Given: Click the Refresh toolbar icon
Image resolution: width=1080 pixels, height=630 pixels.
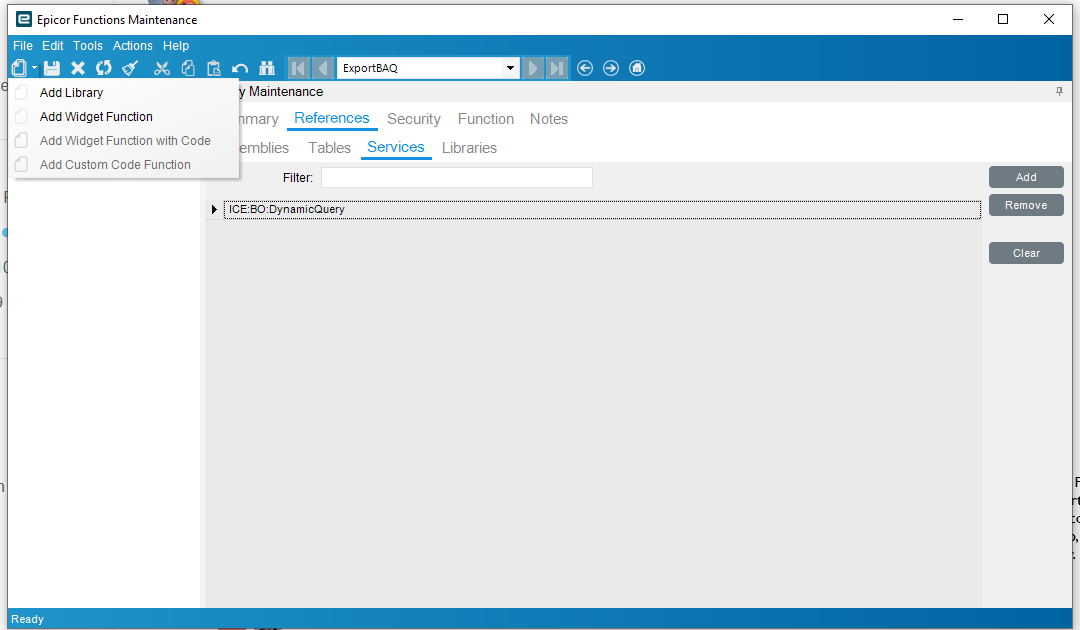Looking at the screenshot, I should click(x=104, y=68).
